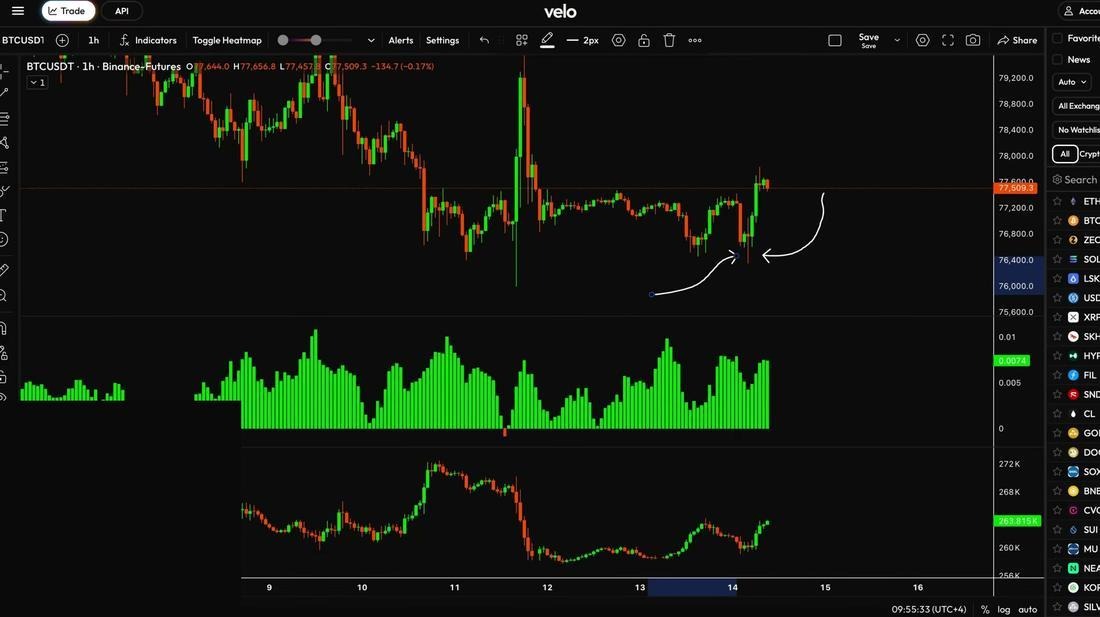The height and width of the screenshot is (617, 1100).
Task: Expand the Save dropdown arrow
Action: (897, 41)
